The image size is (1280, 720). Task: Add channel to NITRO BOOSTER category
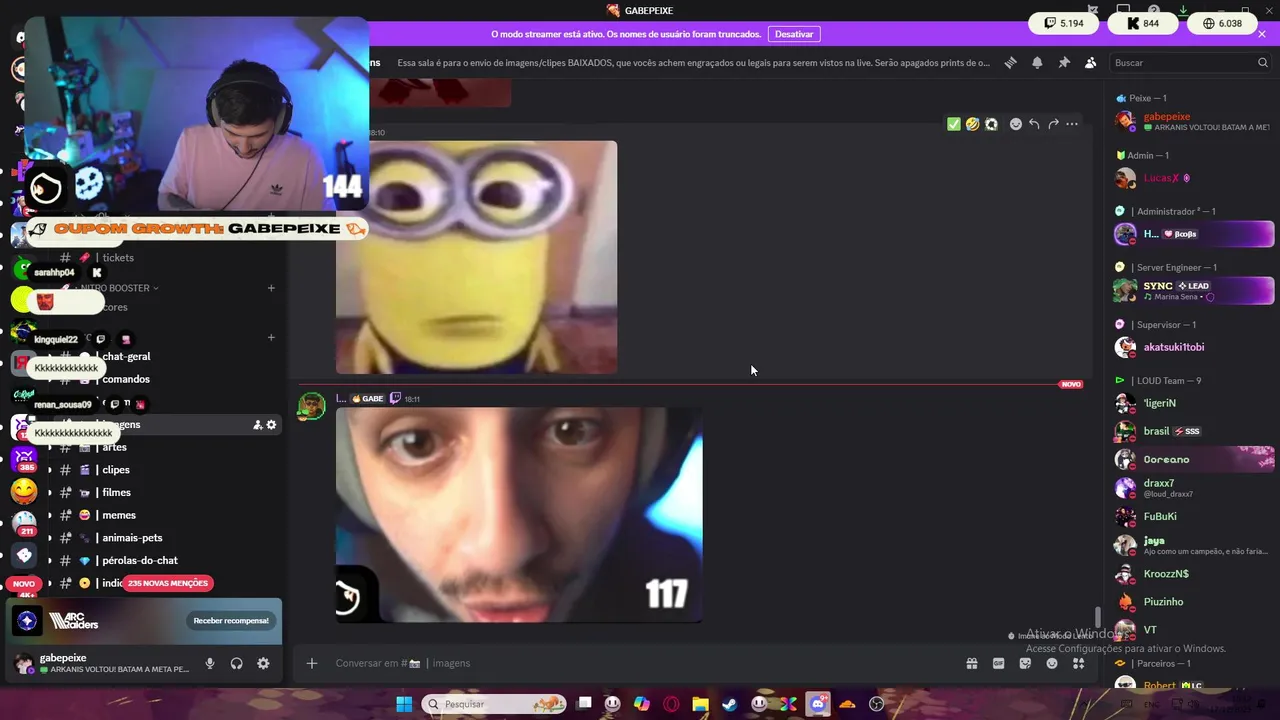[271, 288]
